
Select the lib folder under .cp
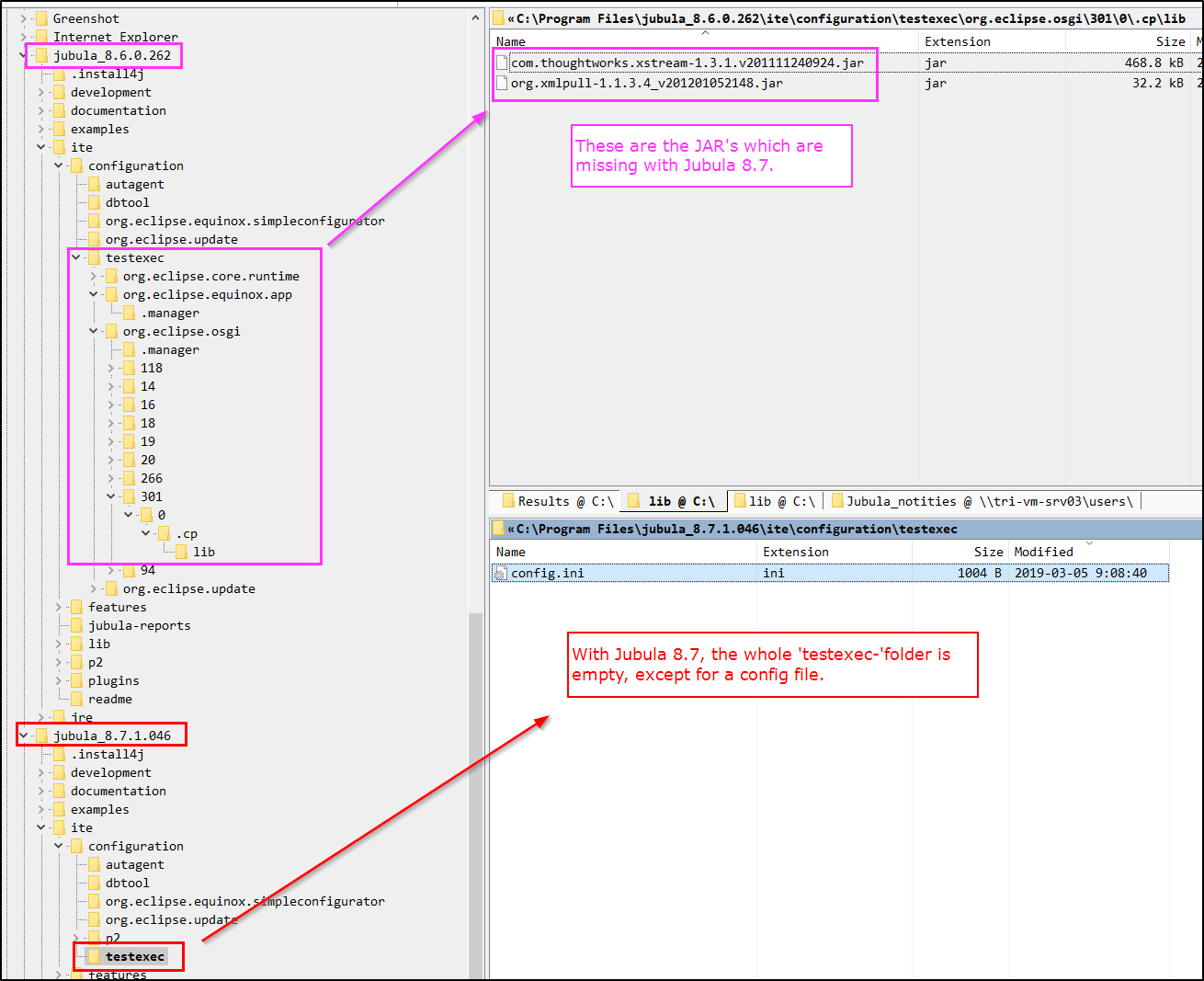(x=204, y=552)
